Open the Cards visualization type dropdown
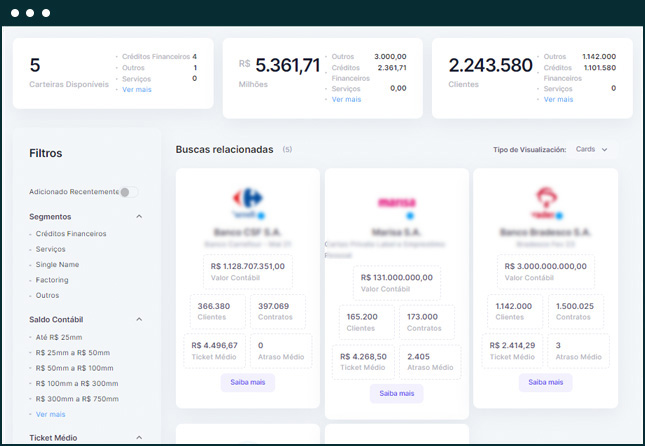645x446 pixels. (x=591, y=149)
